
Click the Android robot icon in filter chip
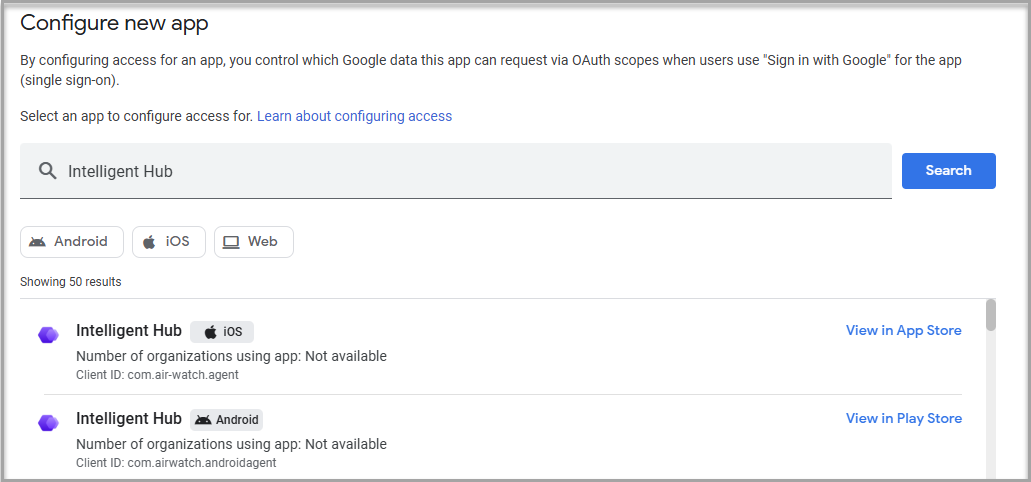(x=37, y=242)
